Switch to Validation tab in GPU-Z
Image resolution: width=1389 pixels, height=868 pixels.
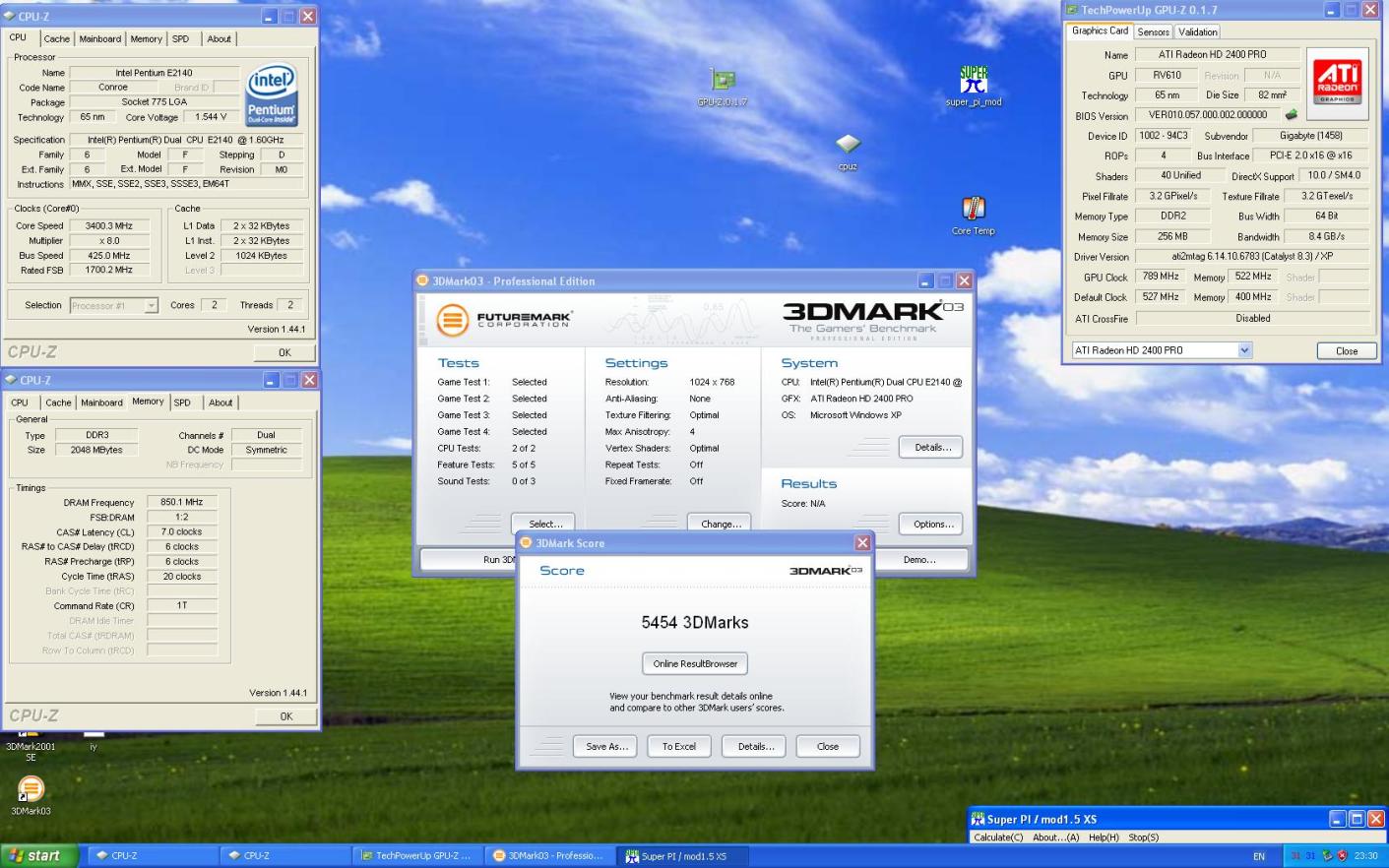pos(1197,32)
